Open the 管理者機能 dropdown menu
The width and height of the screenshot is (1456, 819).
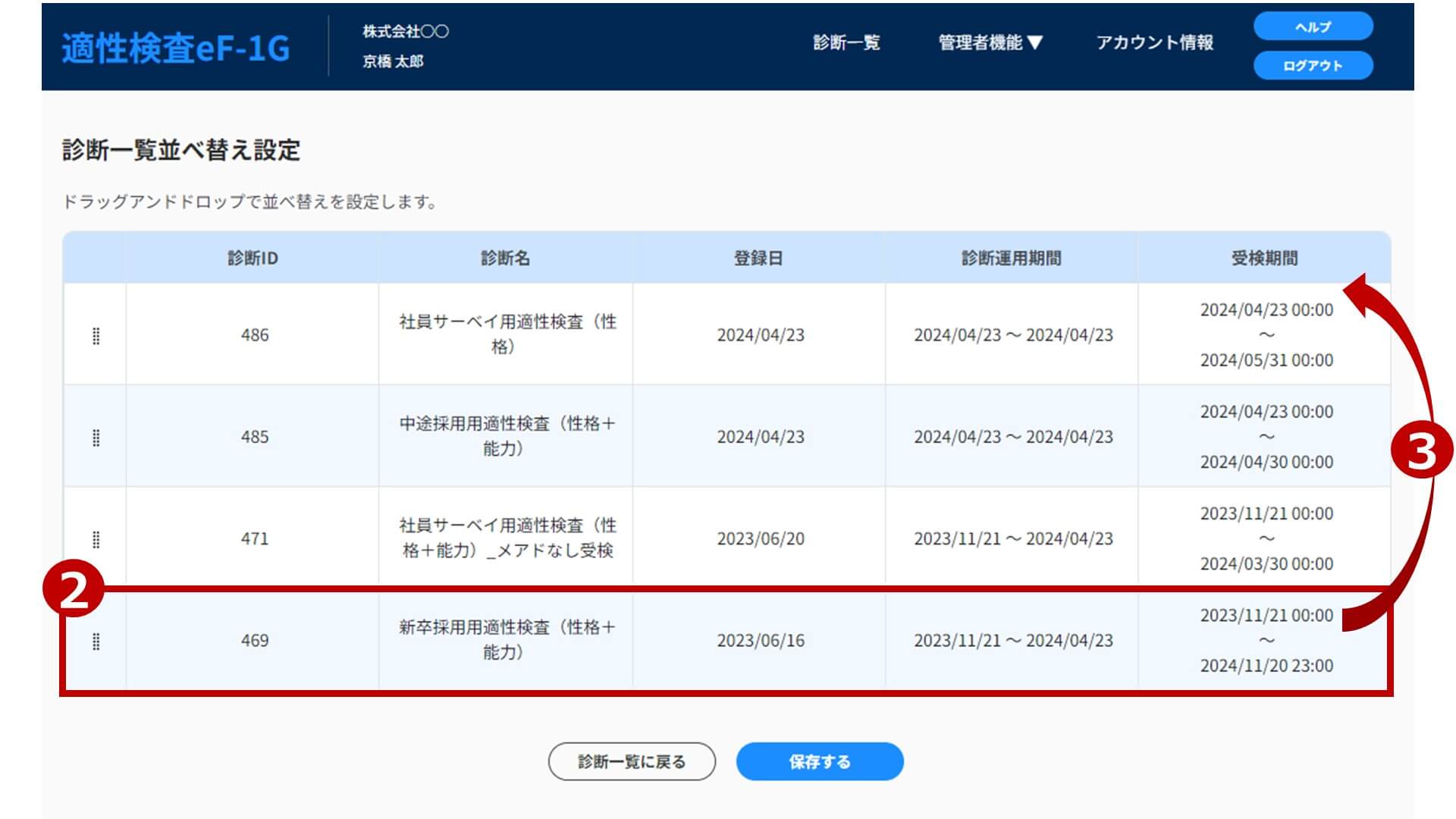[x=990, y=42]
